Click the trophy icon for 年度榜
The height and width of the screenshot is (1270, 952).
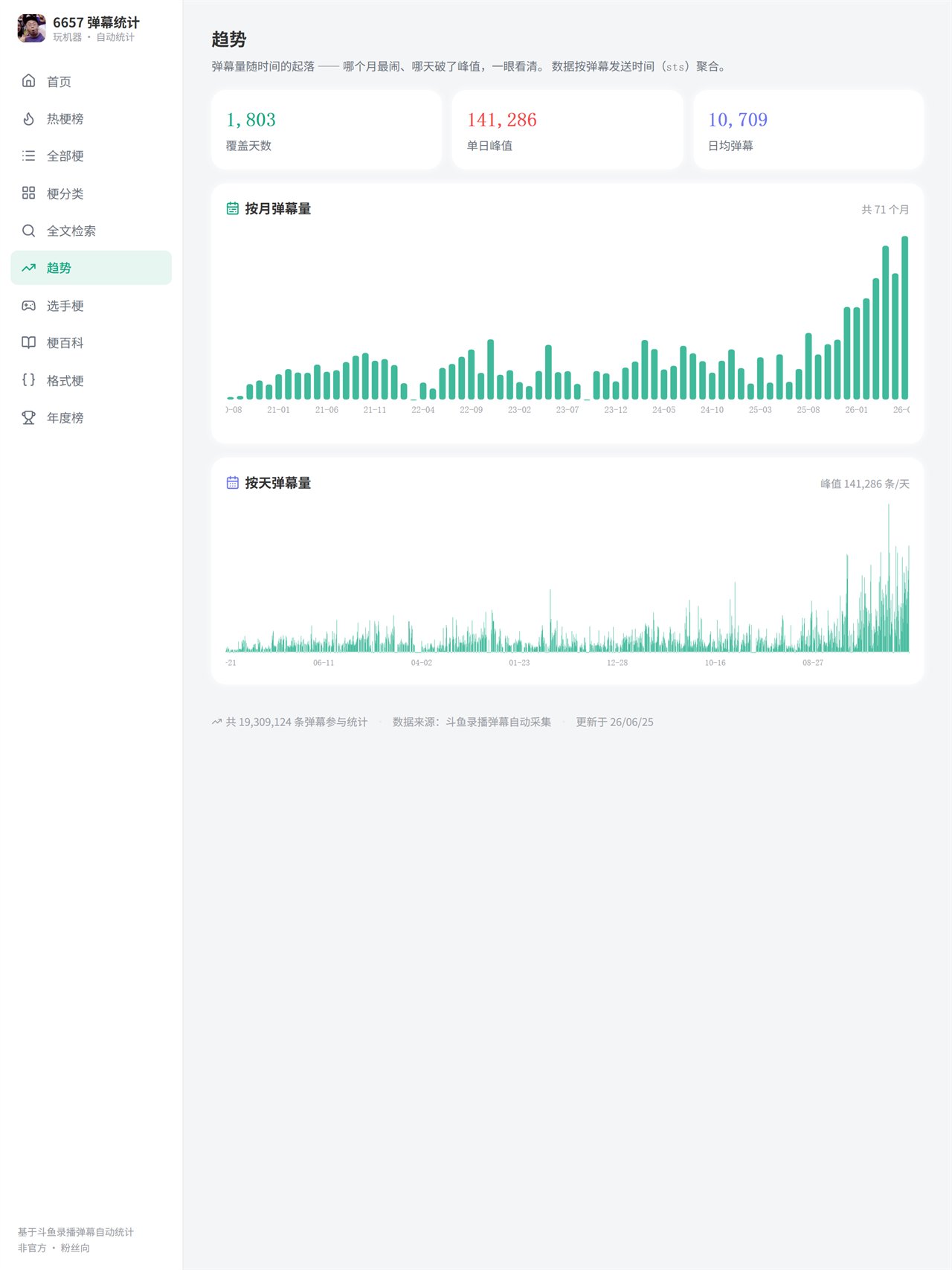[28, 417]
